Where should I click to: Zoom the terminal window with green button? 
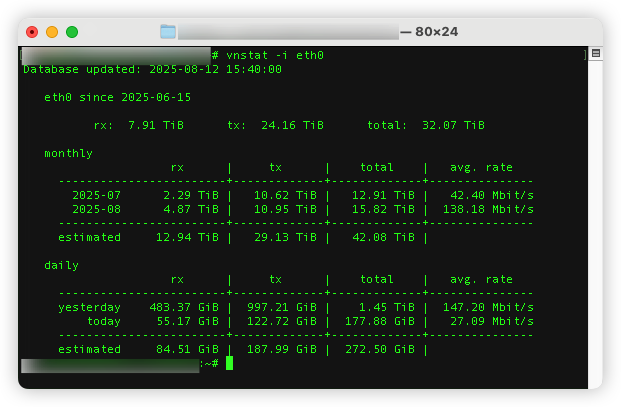tap(72, 32)
